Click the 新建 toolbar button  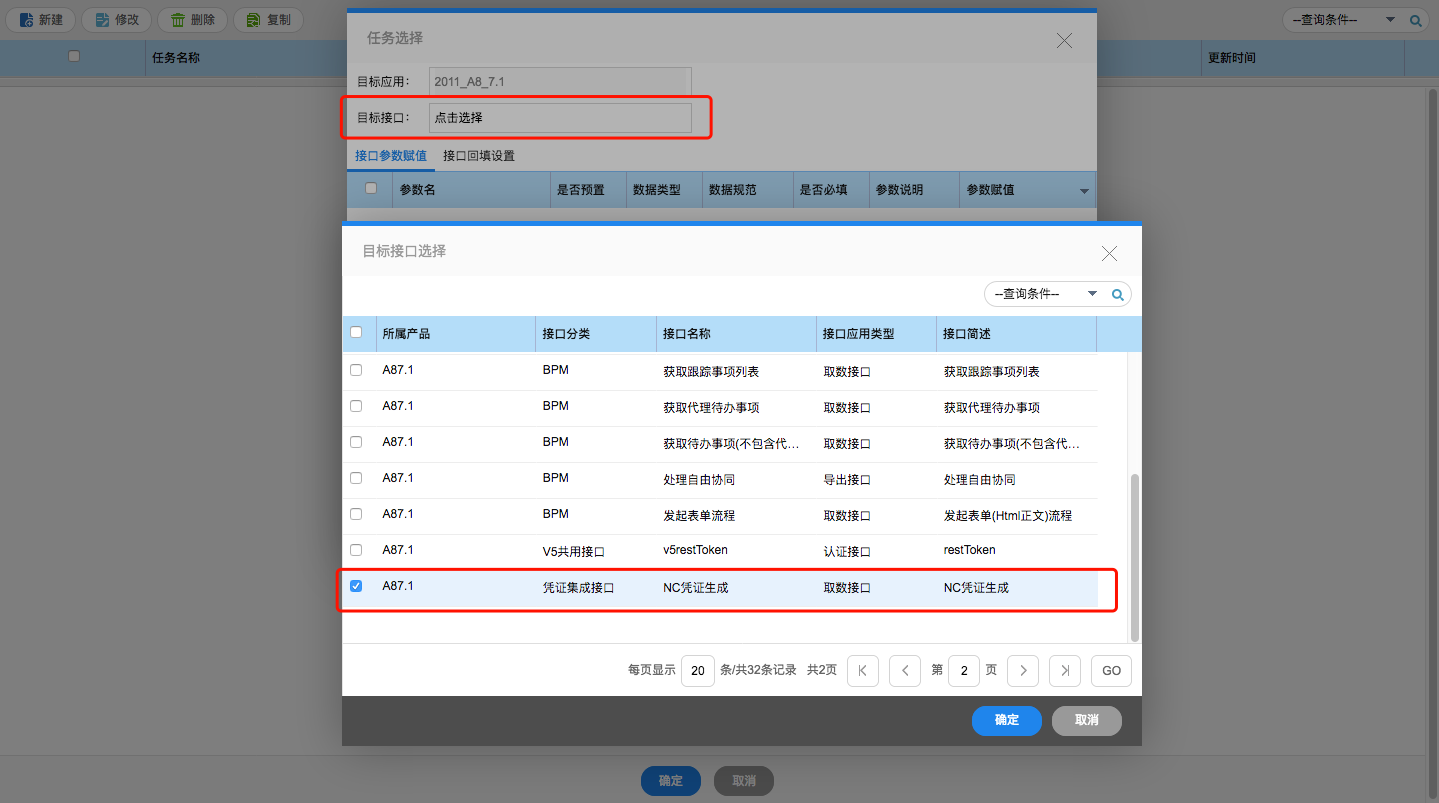coord(41,20)
